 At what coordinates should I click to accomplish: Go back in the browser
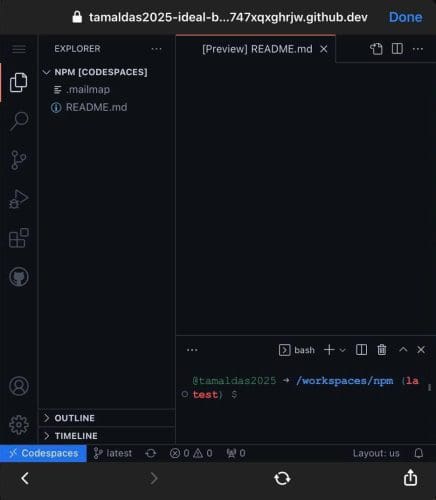tap(25, 479)
